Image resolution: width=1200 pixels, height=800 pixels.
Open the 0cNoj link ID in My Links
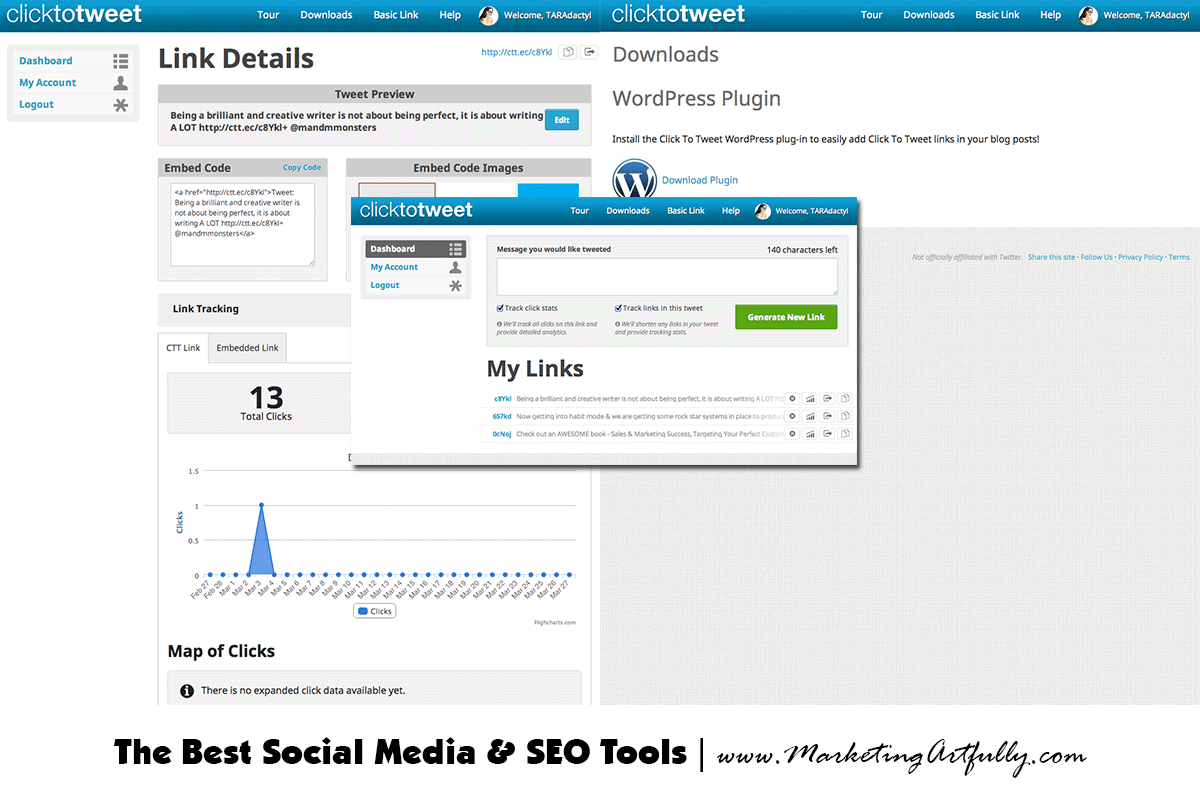(x=502, y=434)
